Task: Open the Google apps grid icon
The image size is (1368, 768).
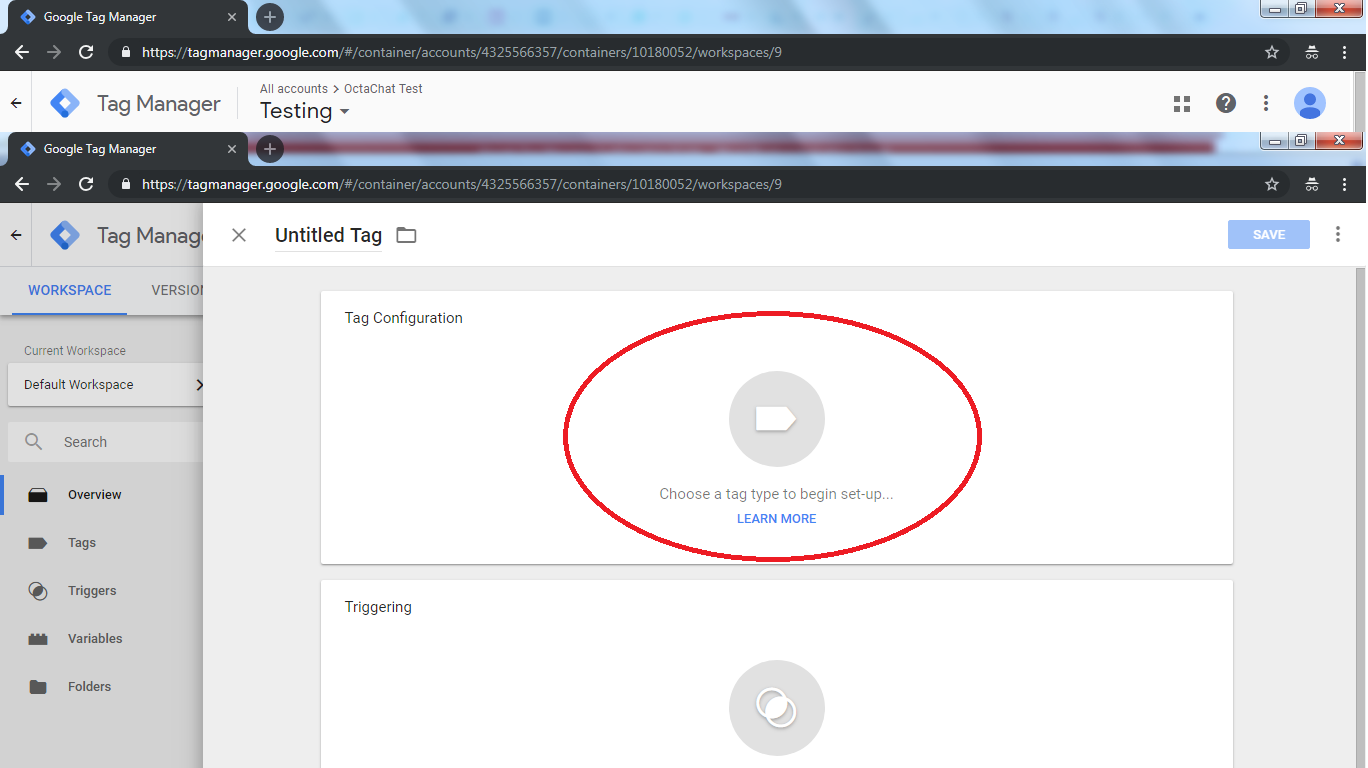Action: tap(1182, 104)
